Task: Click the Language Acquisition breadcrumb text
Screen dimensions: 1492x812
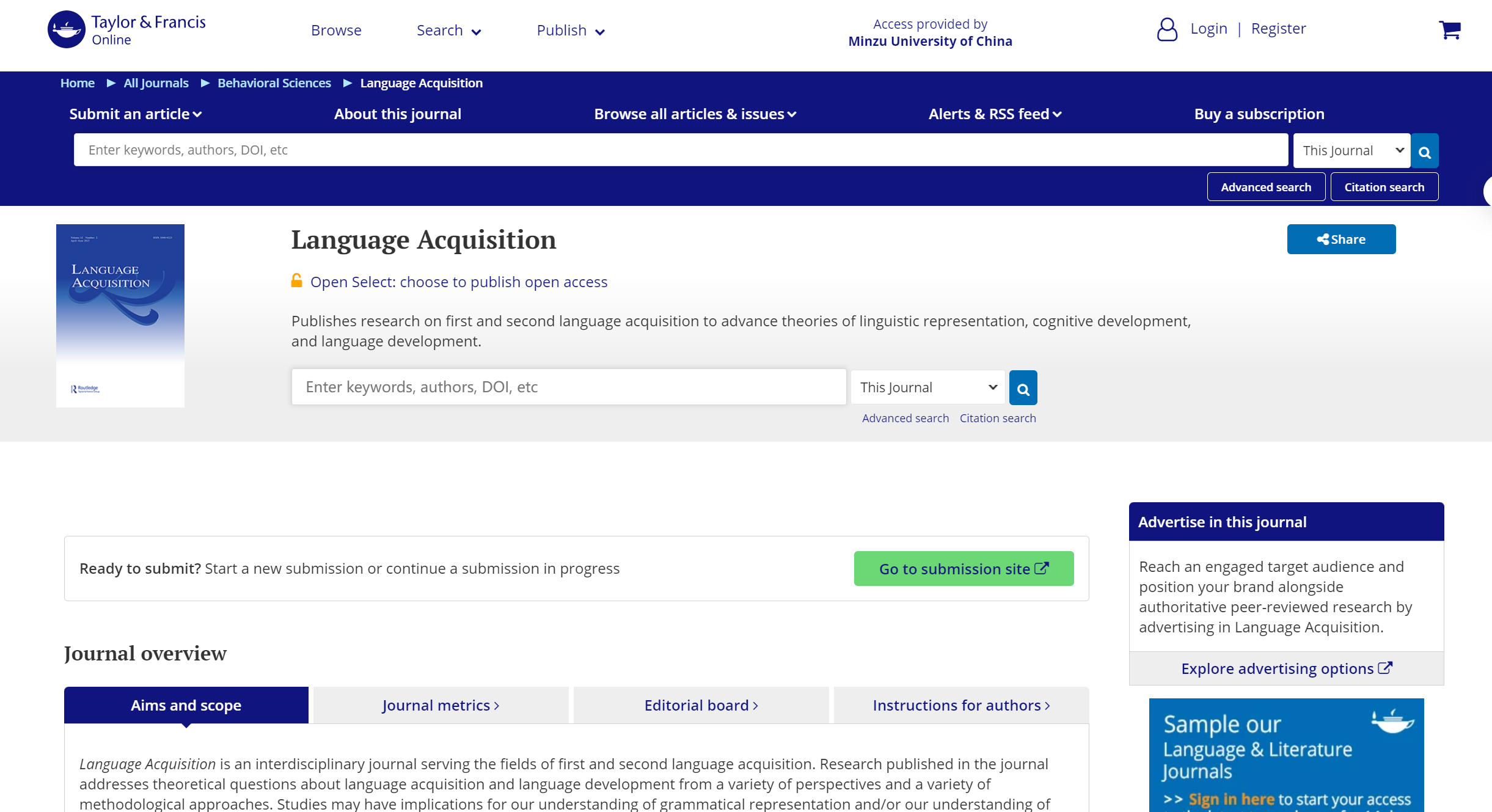Action: pyautogui.click(x=422, y=83)
